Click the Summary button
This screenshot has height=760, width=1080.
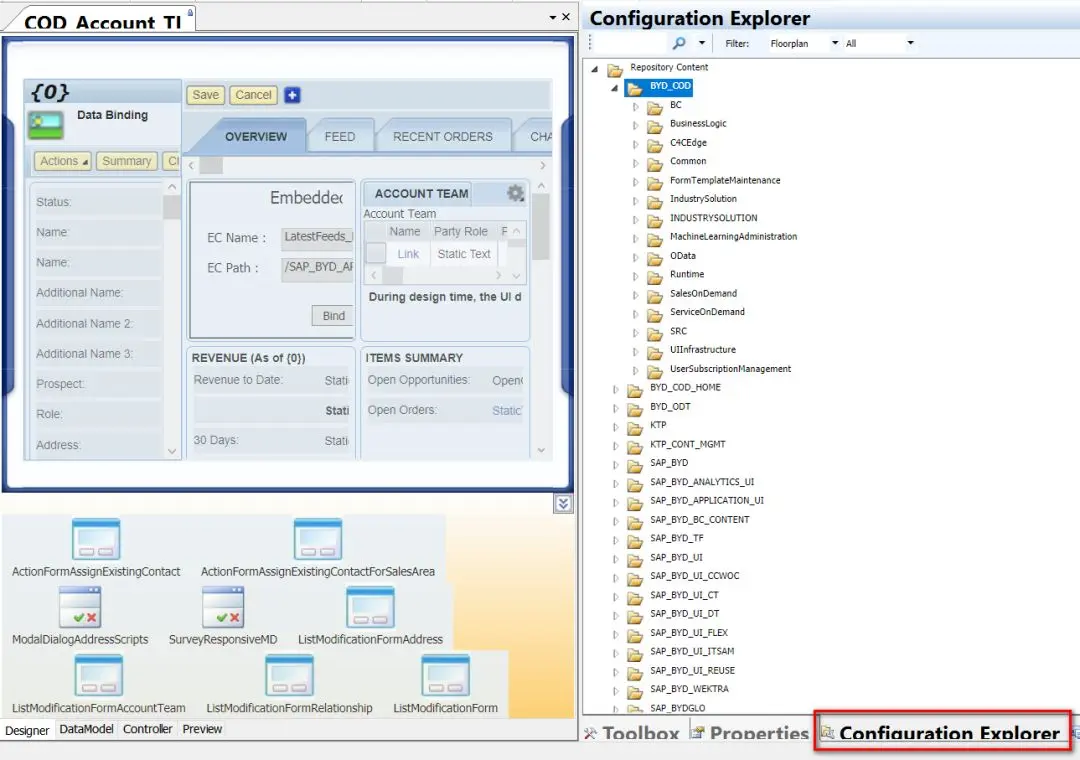(x=127, y=161)
